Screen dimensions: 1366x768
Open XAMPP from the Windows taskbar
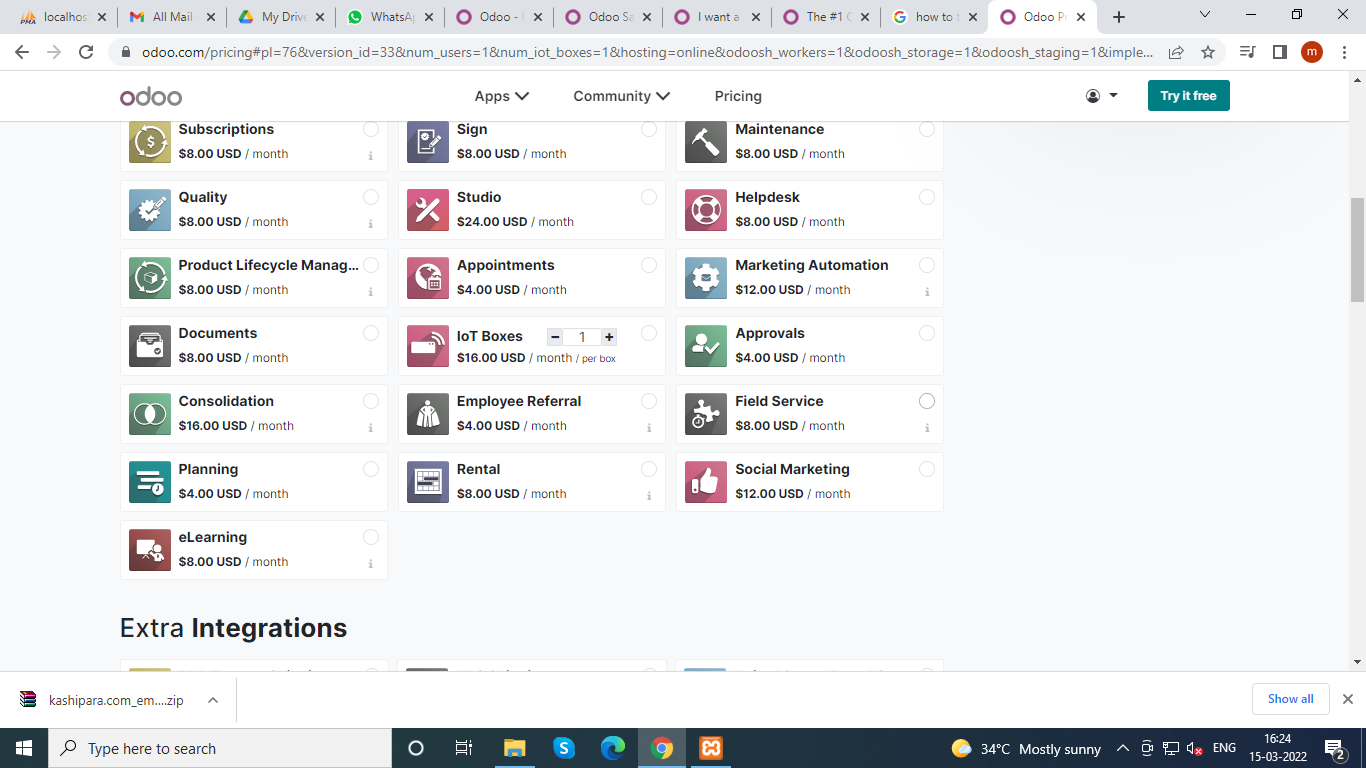[x=711, y=748]
